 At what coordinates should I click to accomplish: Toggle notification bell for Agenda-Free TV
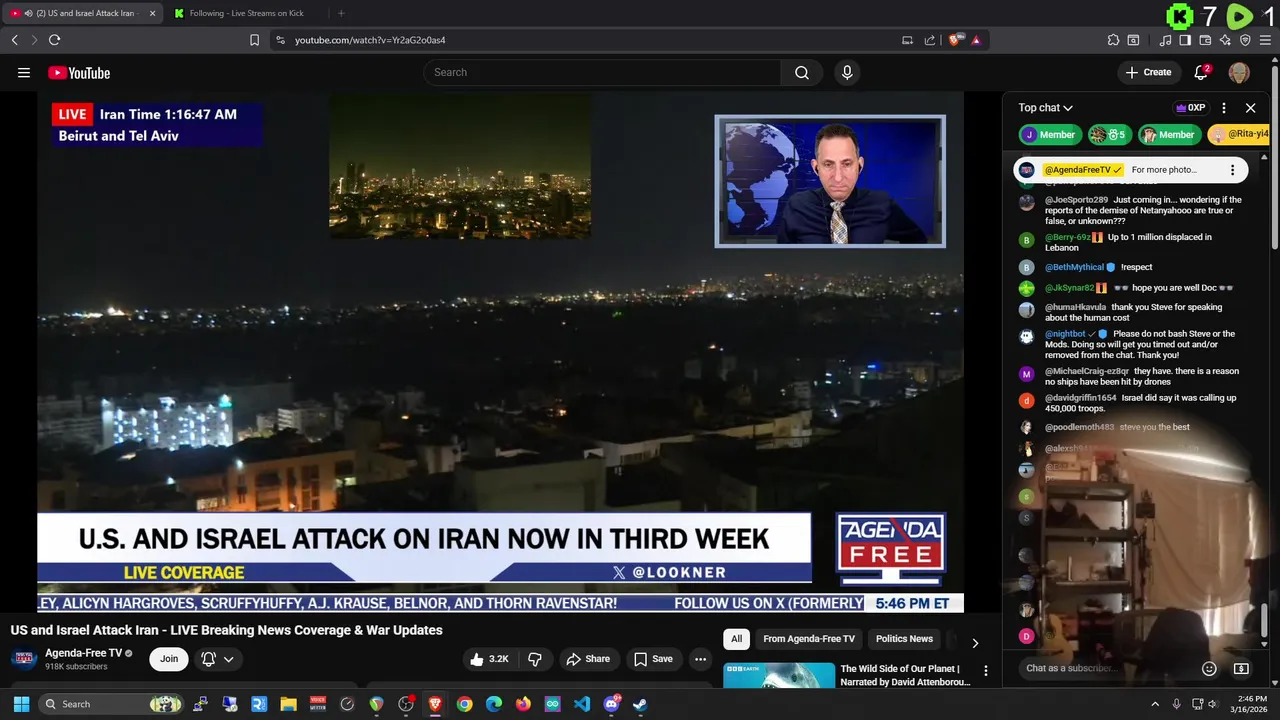pyautogui.click(x=208, y=659)
